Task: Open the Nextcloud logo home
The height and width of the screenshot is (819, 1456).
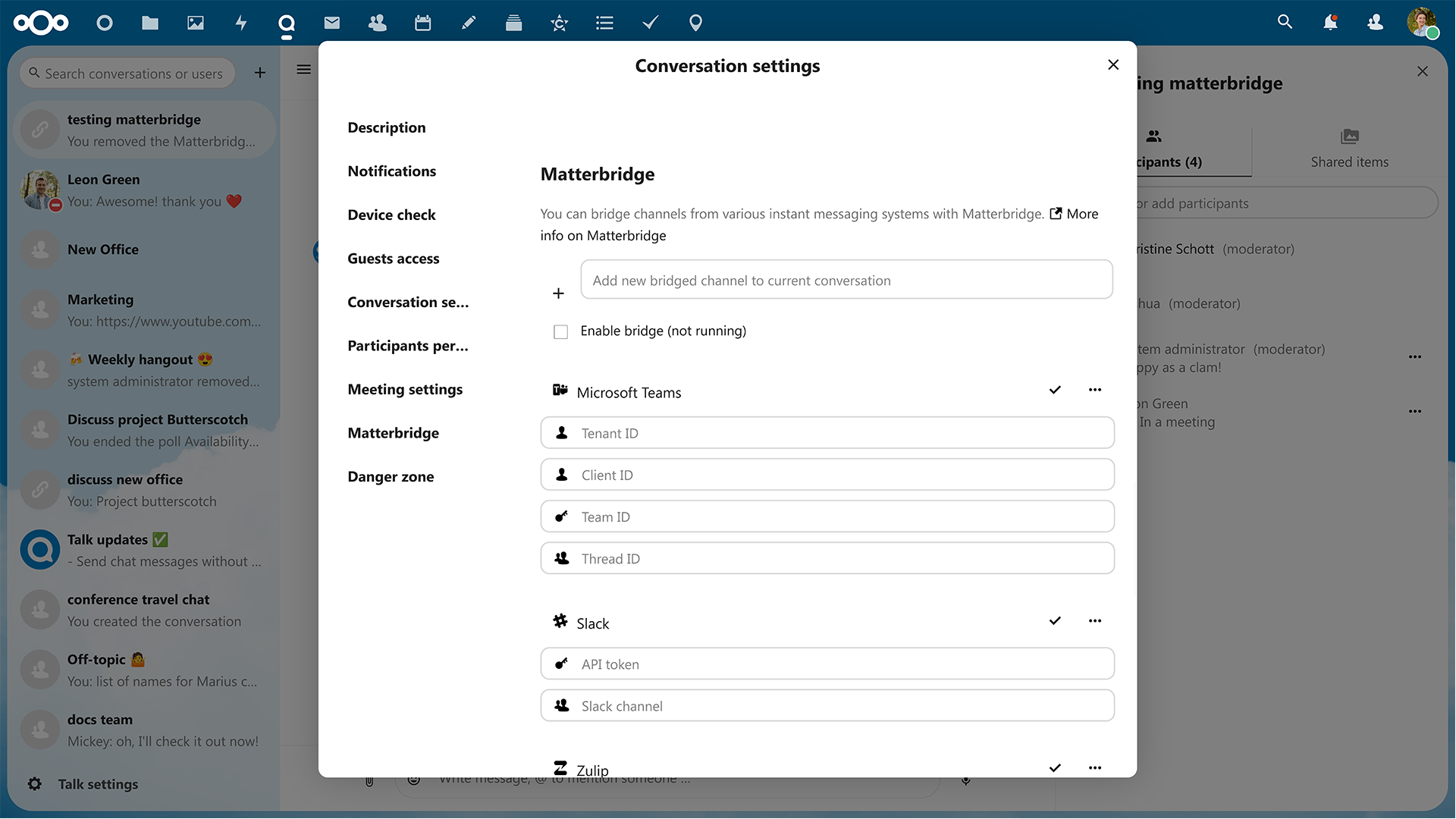Action: tap(41, 23)
